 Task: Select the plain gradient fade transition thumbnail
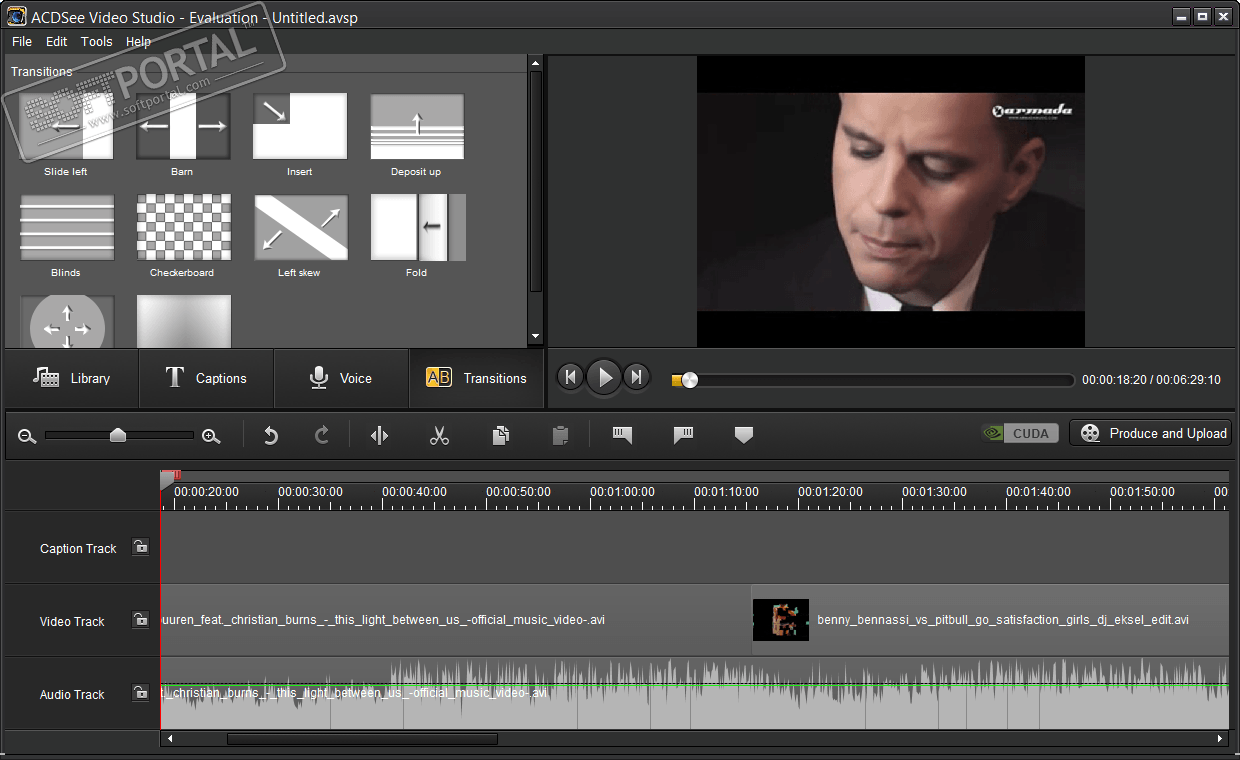(183, 321)
